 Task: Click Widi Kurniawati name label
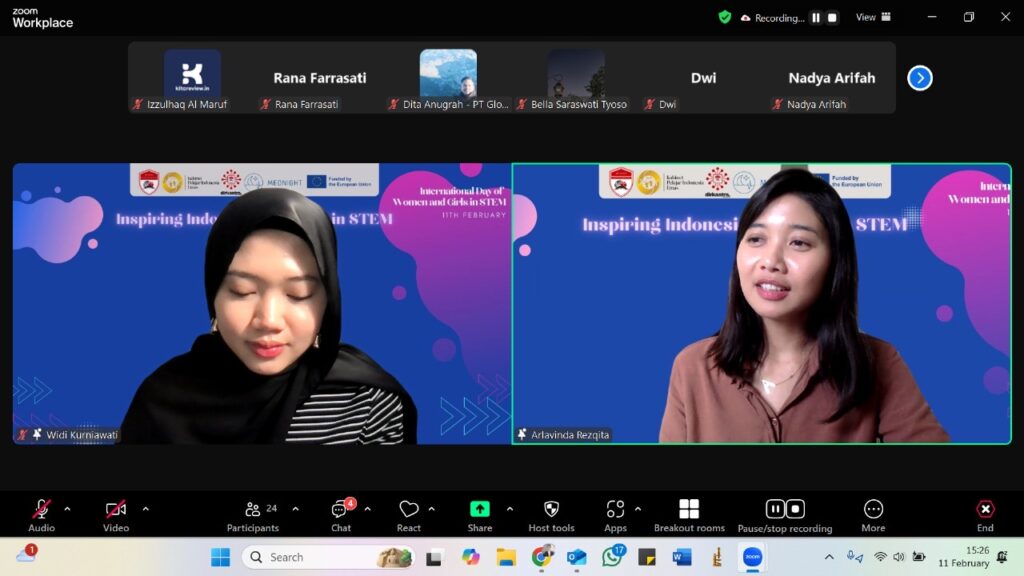click(82, 434)
